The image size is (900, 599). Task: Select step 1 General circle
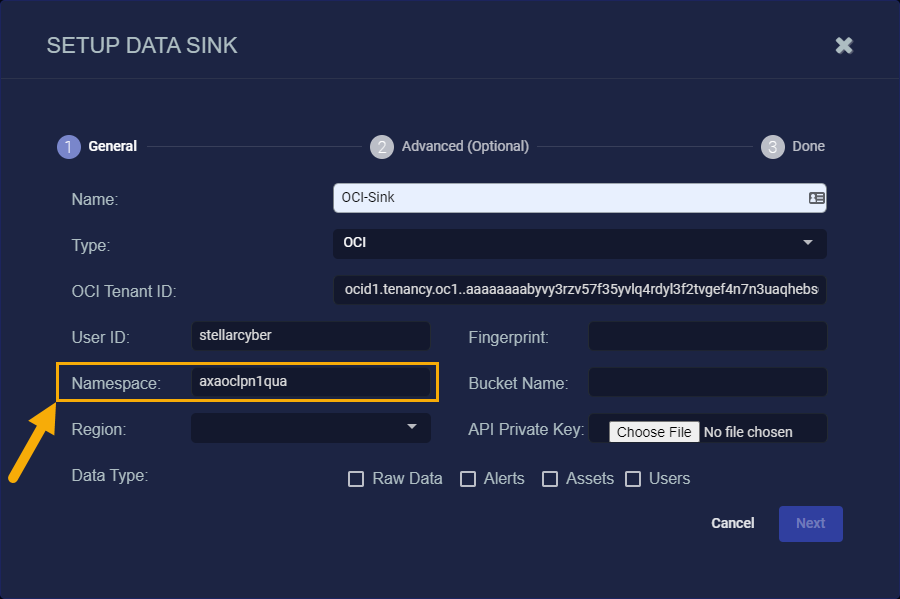point(69,147)
